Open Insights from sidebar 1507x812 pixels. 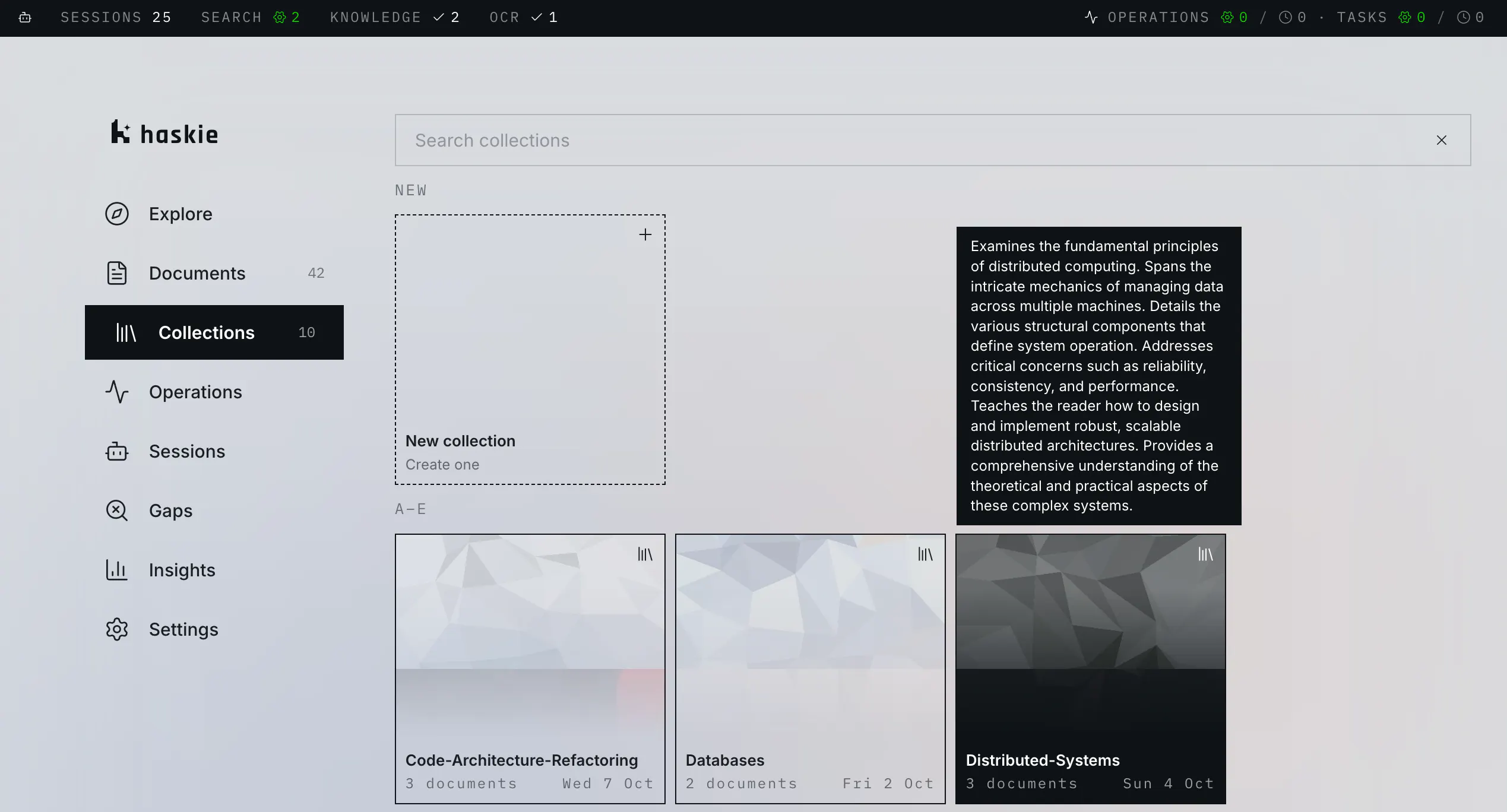(214, 570)
